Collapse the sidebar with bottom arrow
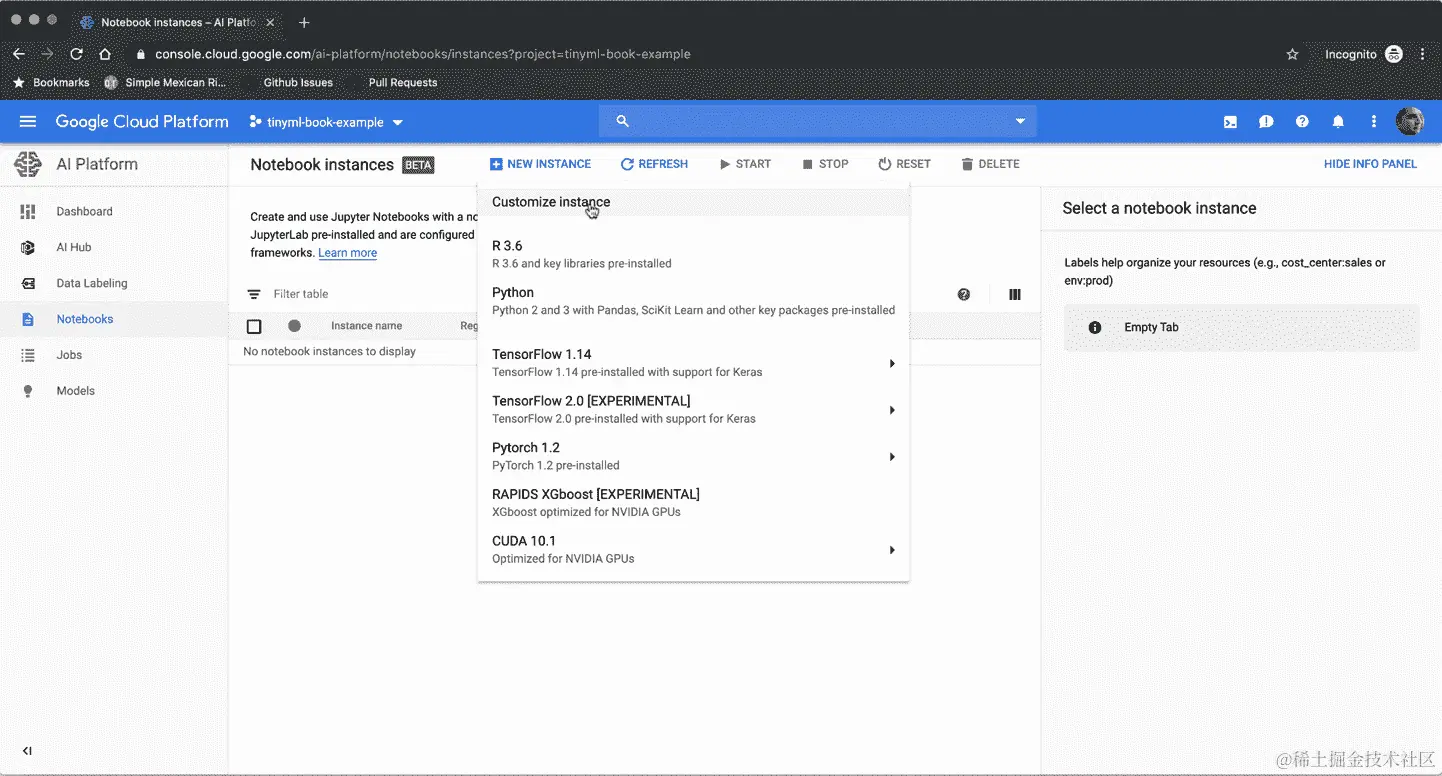1442x776 pixels. [x=27, y=751]
